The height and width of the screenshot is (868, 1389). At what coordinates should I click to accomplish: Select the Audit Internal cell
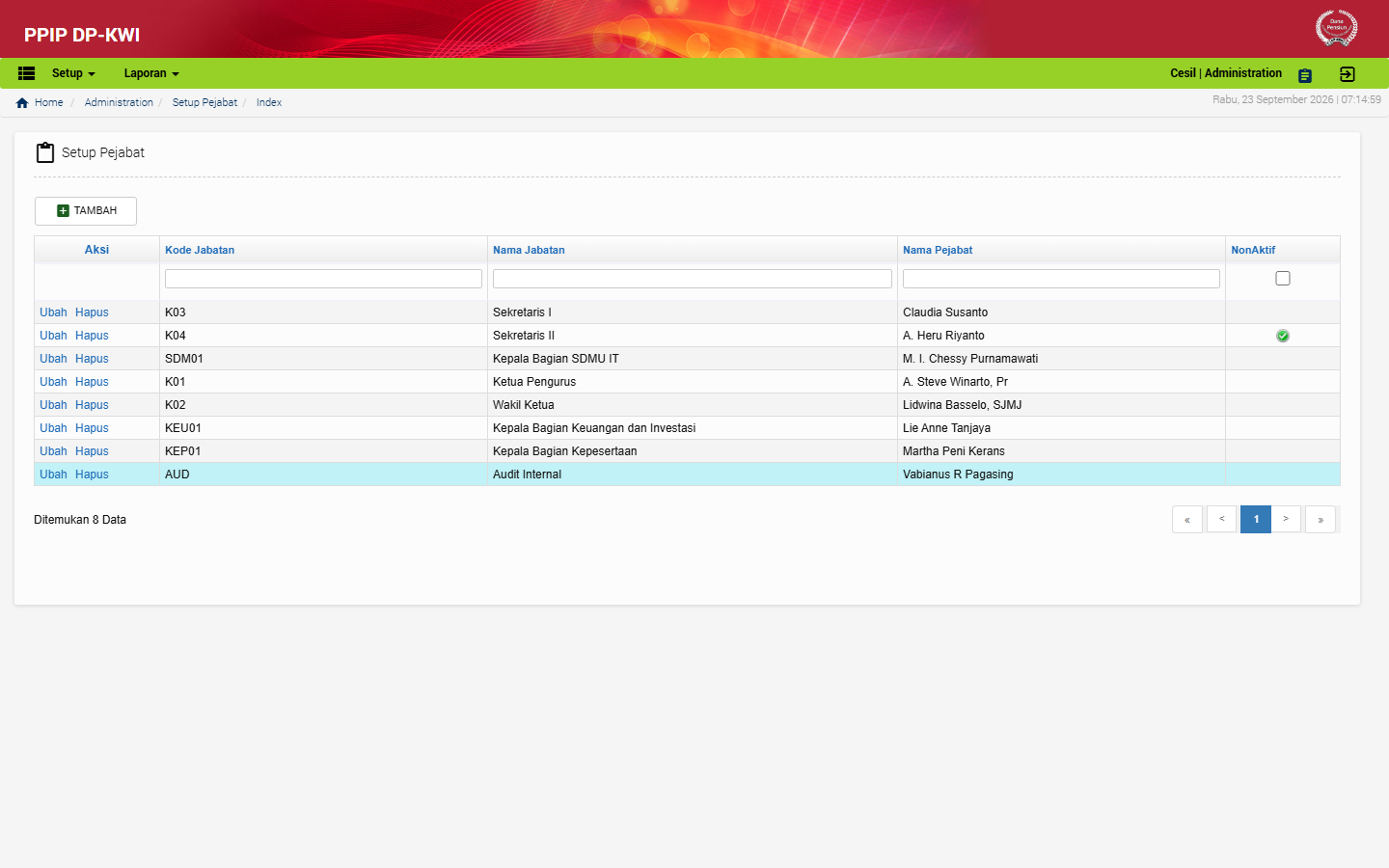click(x=693, y=475)
